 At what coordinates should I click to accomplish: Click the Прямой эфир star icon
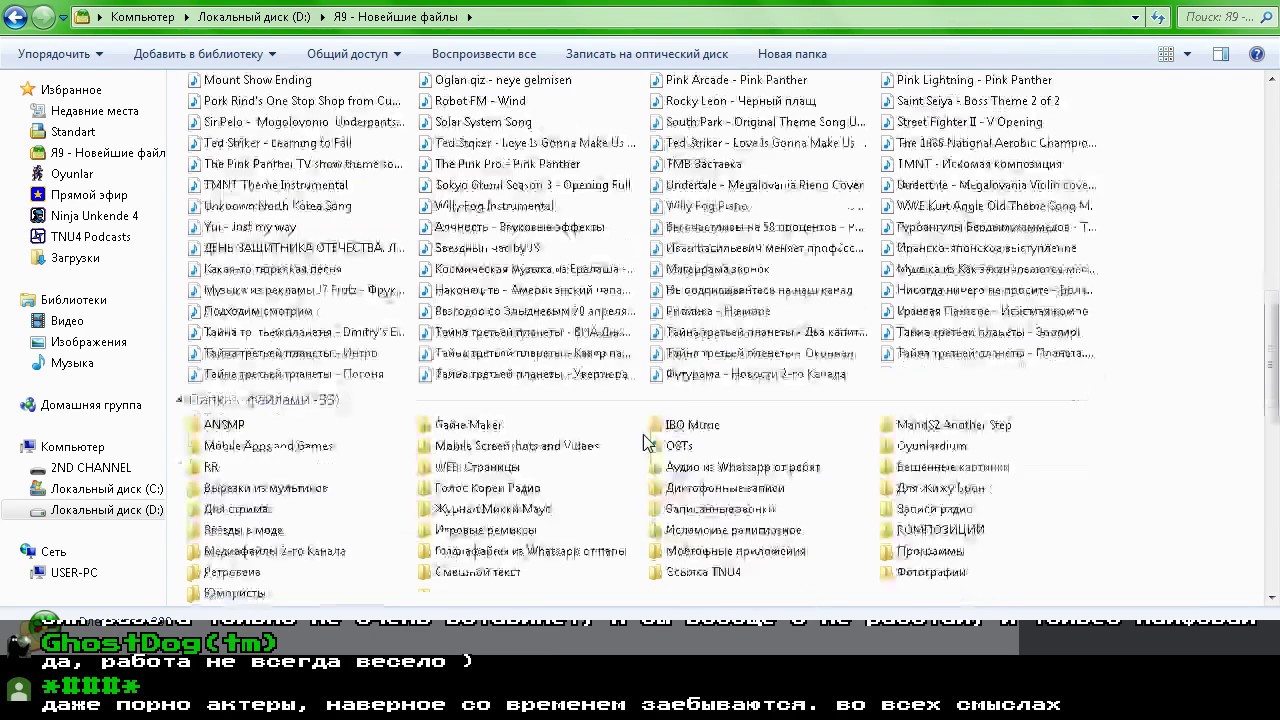tap(38, 195)
